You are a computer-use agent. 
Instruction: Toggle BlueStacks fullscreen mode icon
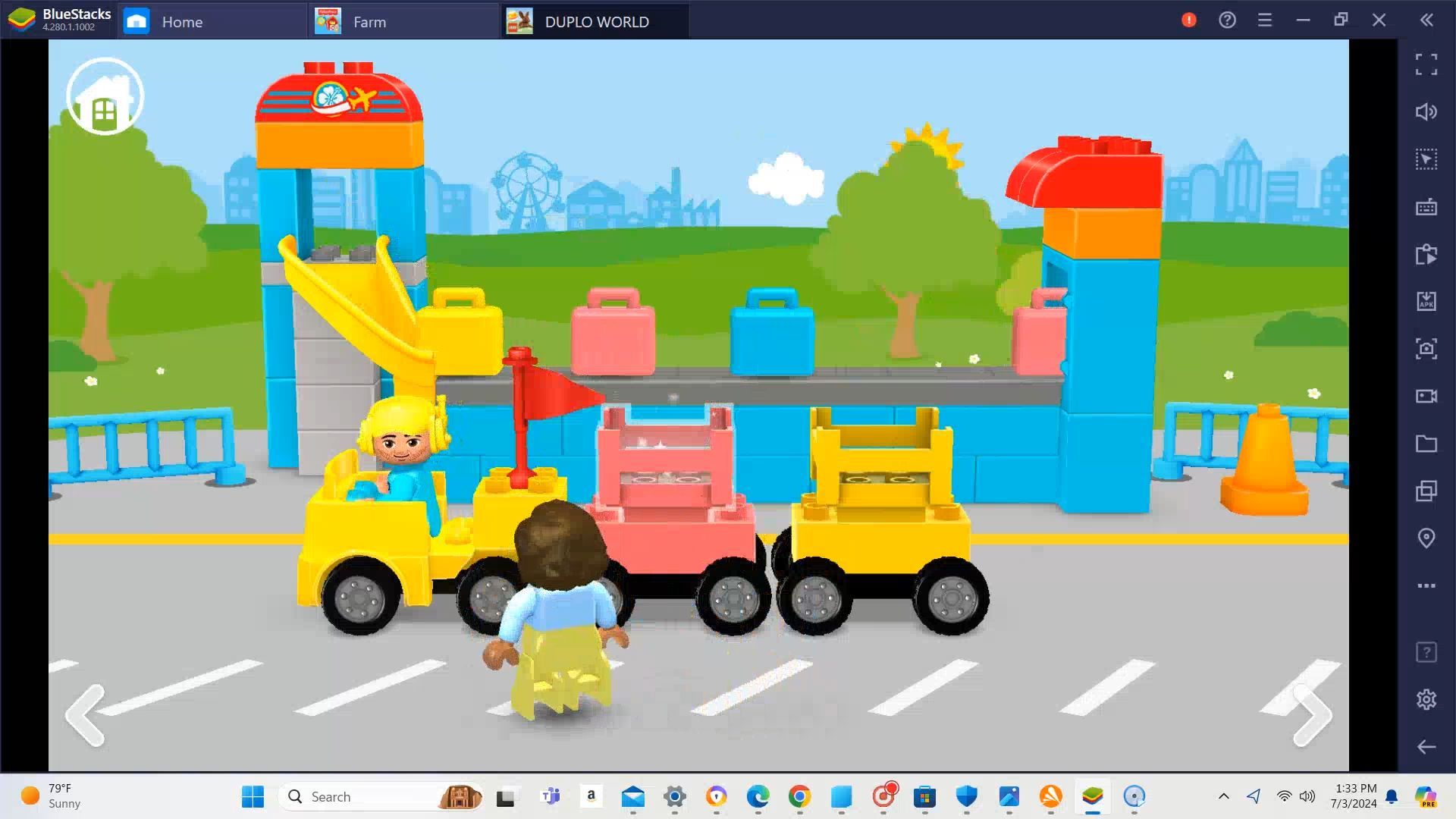pos(1426,64)
